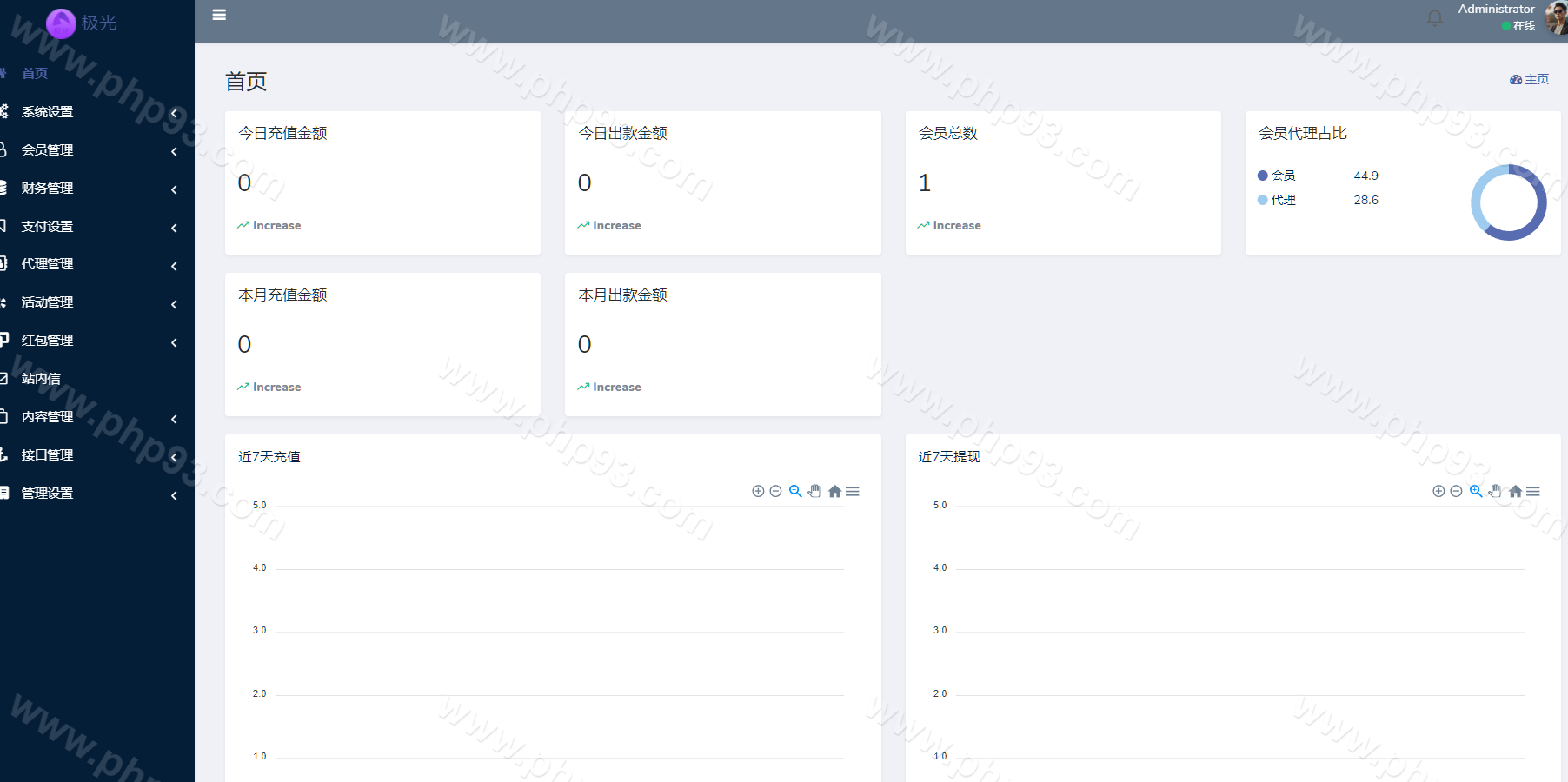Click zoom in icon on 近7天充值 chart
Screen dimensions: 1568x782
click(758, 492)
